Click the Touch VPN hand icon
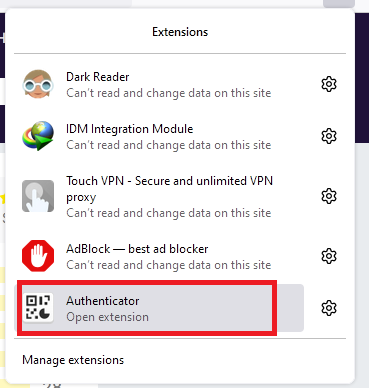 coord(38,196)
